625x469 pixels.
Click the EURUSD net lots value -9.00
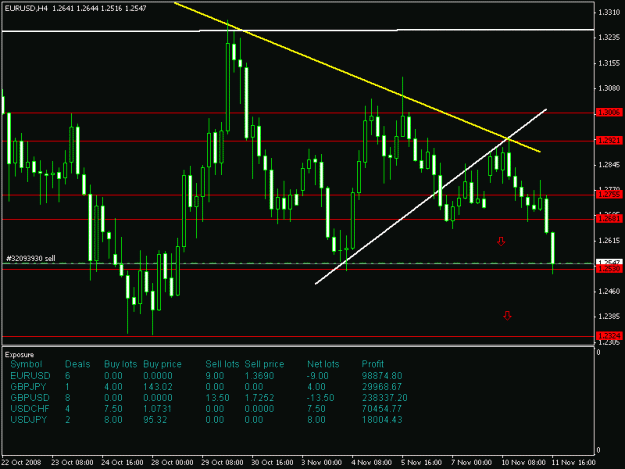[x=318, y=376]
